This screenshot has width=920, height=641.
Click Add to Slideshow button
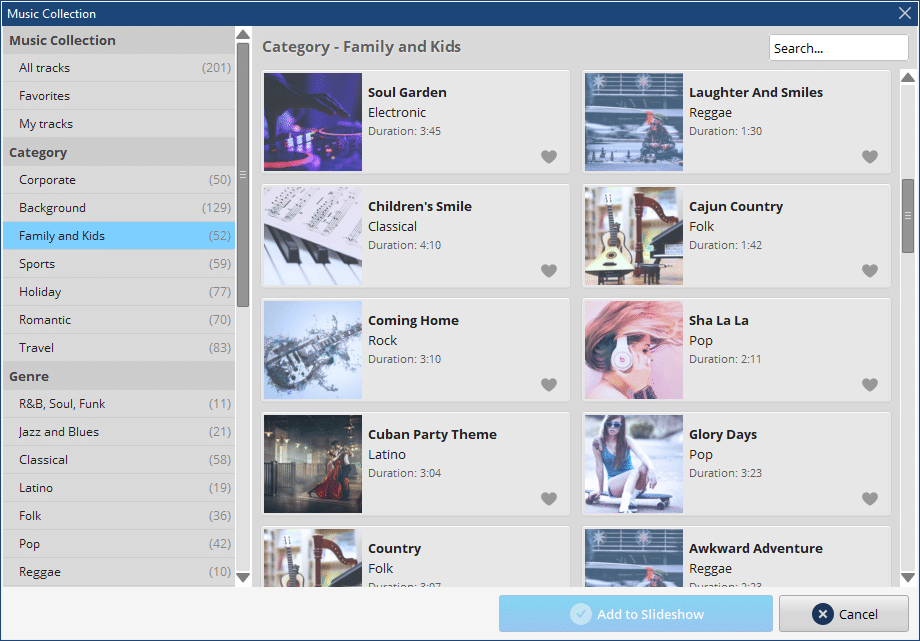pyautogui.click(x=635, y=614)
